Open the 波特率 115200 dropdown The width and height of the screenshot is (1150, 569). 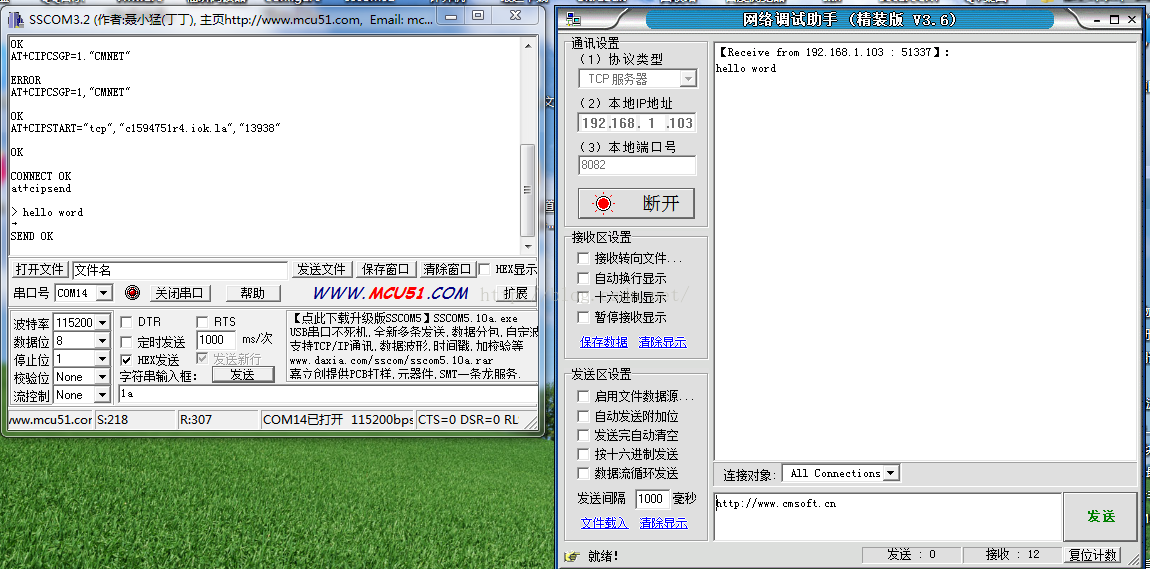(102, 323)
